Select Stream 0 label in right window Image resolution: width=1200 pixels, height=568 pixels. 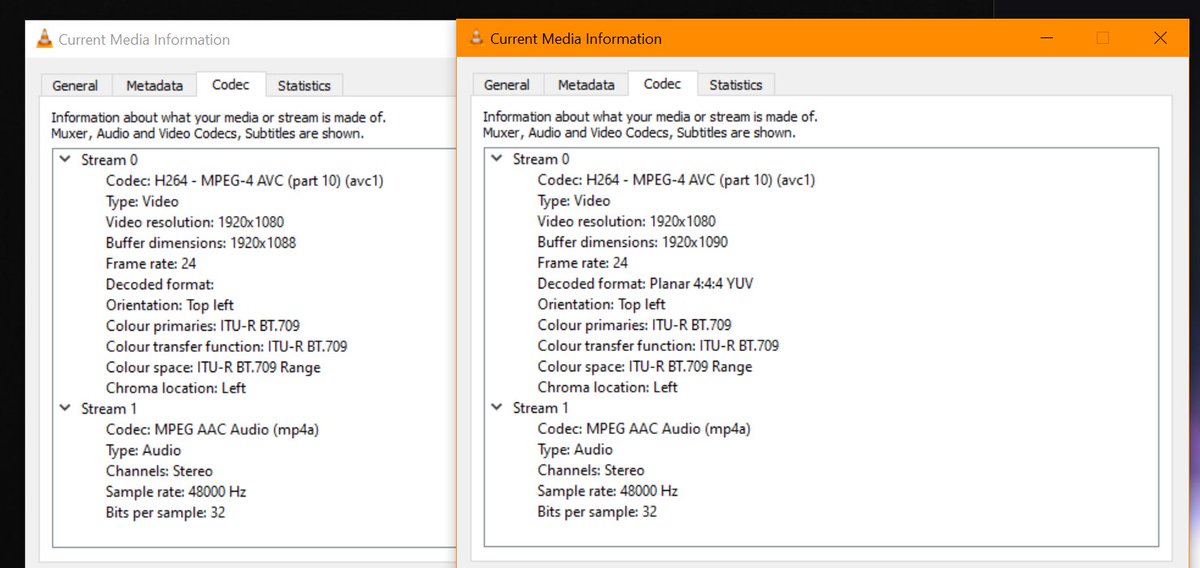coord(541,159)
